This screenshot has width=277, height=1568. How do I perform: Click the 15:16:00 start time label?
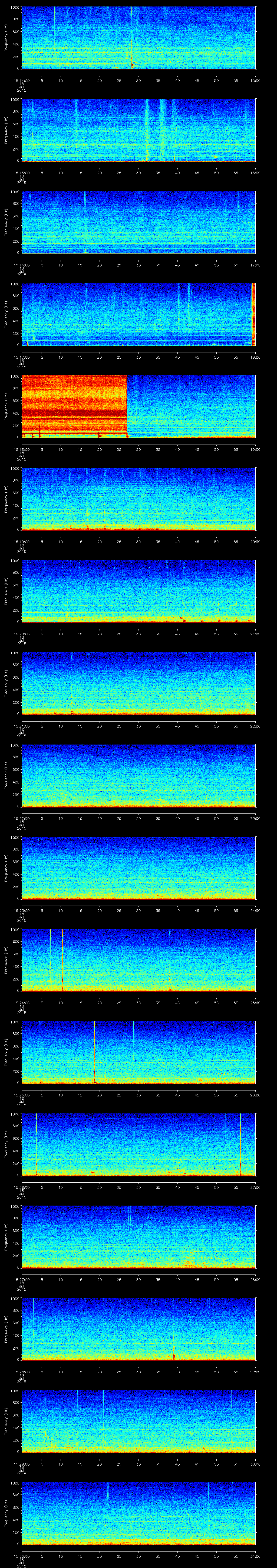tap(21, 265)
